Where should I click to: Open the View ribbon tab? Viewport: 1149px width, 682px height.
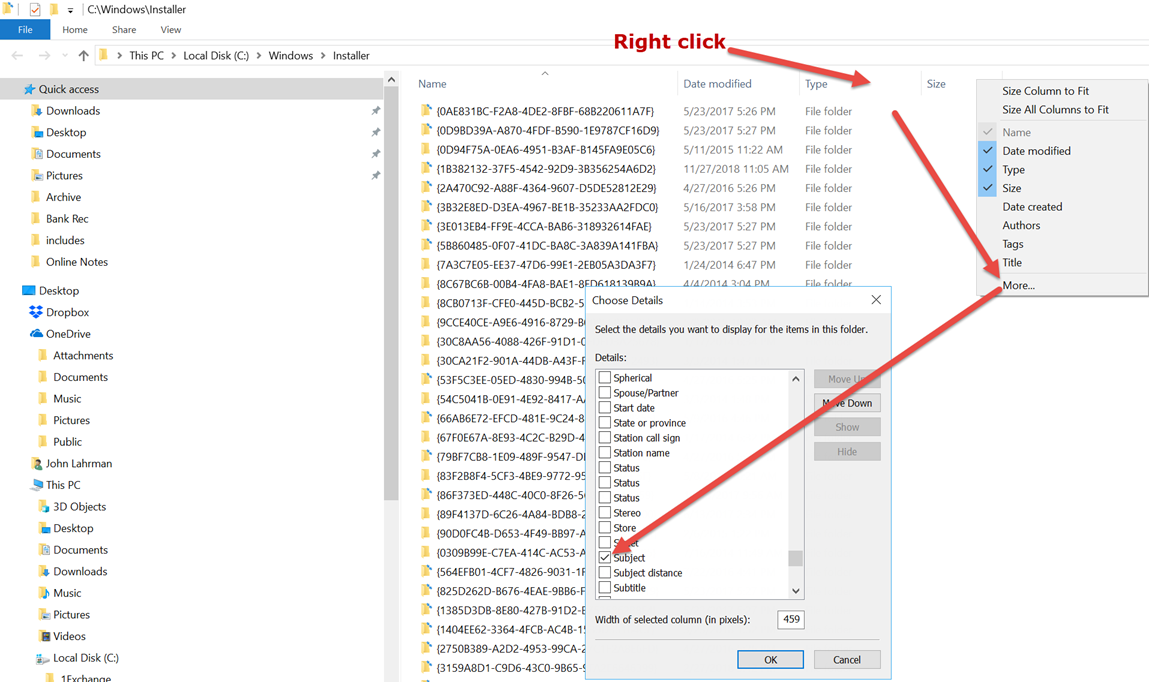[x=171, y=29]
